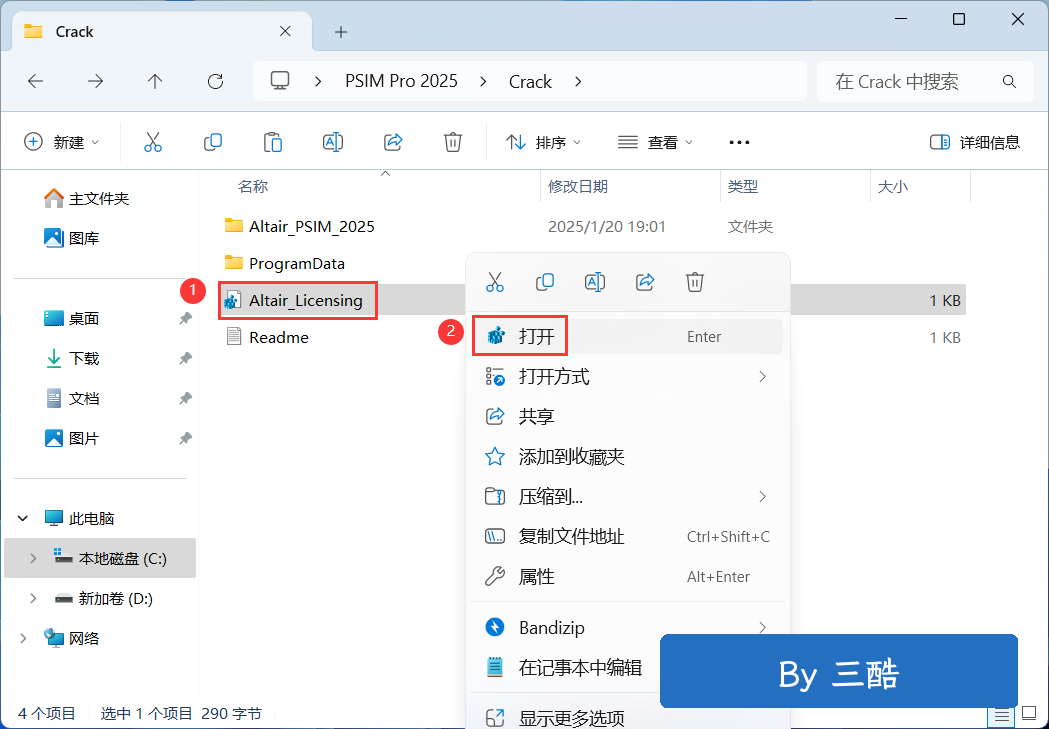The image size is (1049, 729).
Task: Choose 共享 in the context menu
Action: (627, 417)
